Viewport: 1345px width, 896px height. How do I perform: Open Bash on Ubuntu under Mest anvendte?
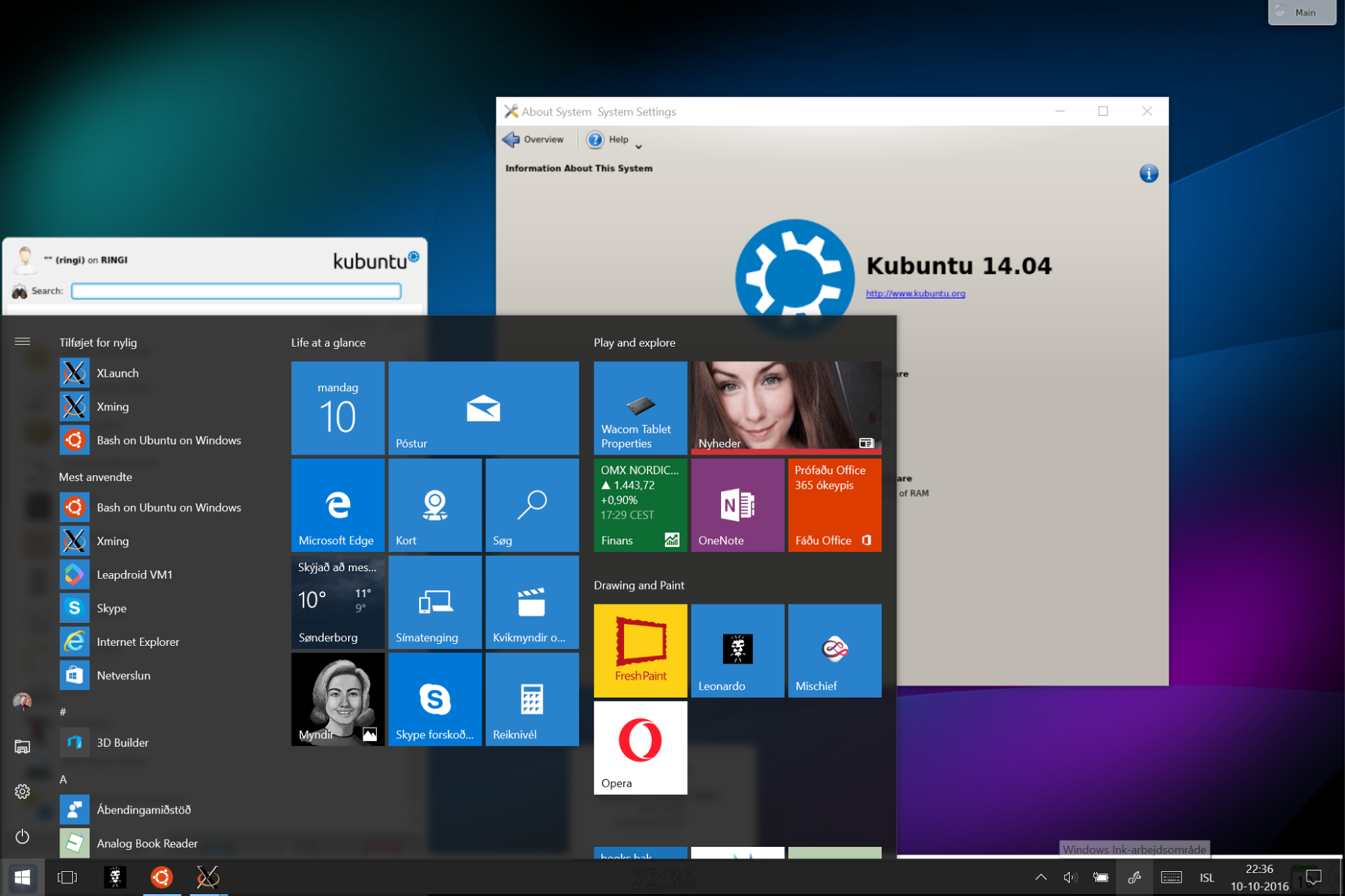(x=151, y=507)
